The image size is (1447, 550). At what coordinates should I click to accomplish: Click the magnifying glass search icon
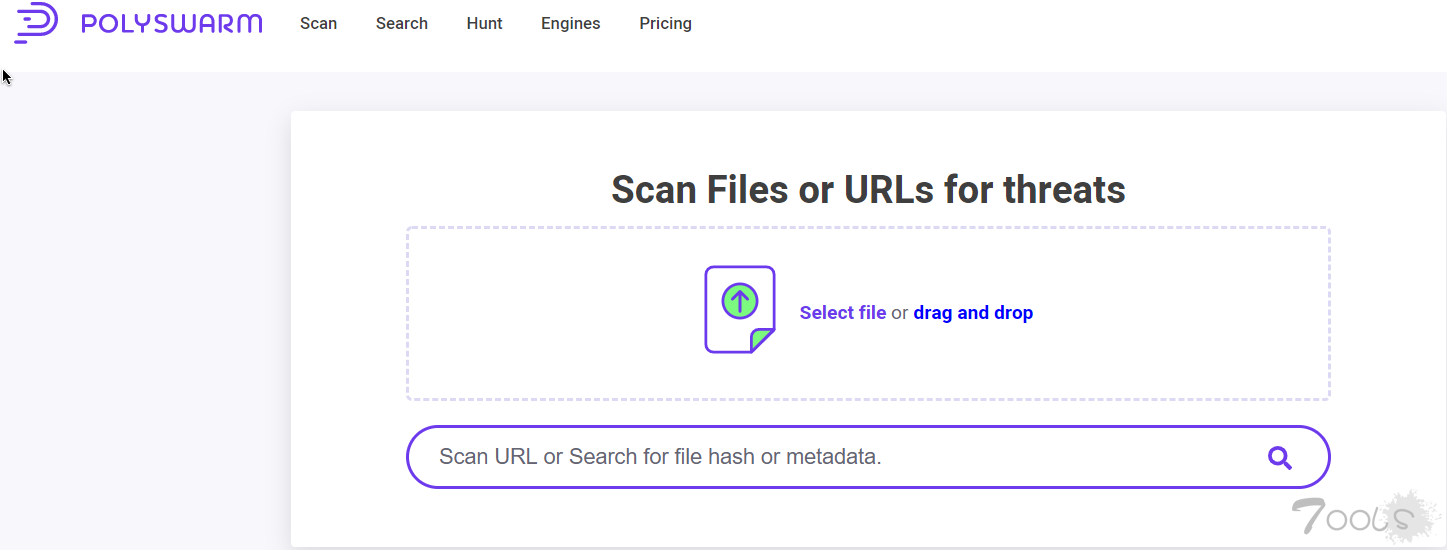(1280, 458)
